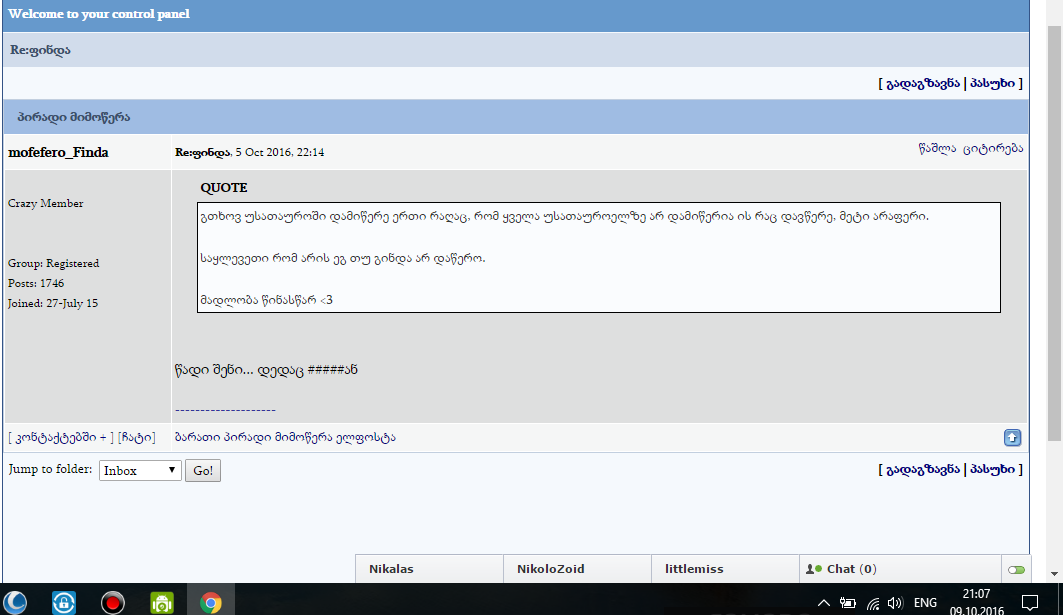Viewport: 1063px width, 615px height.
Task: Click the scrollbar down arrow
Action: coord(1054,574)
